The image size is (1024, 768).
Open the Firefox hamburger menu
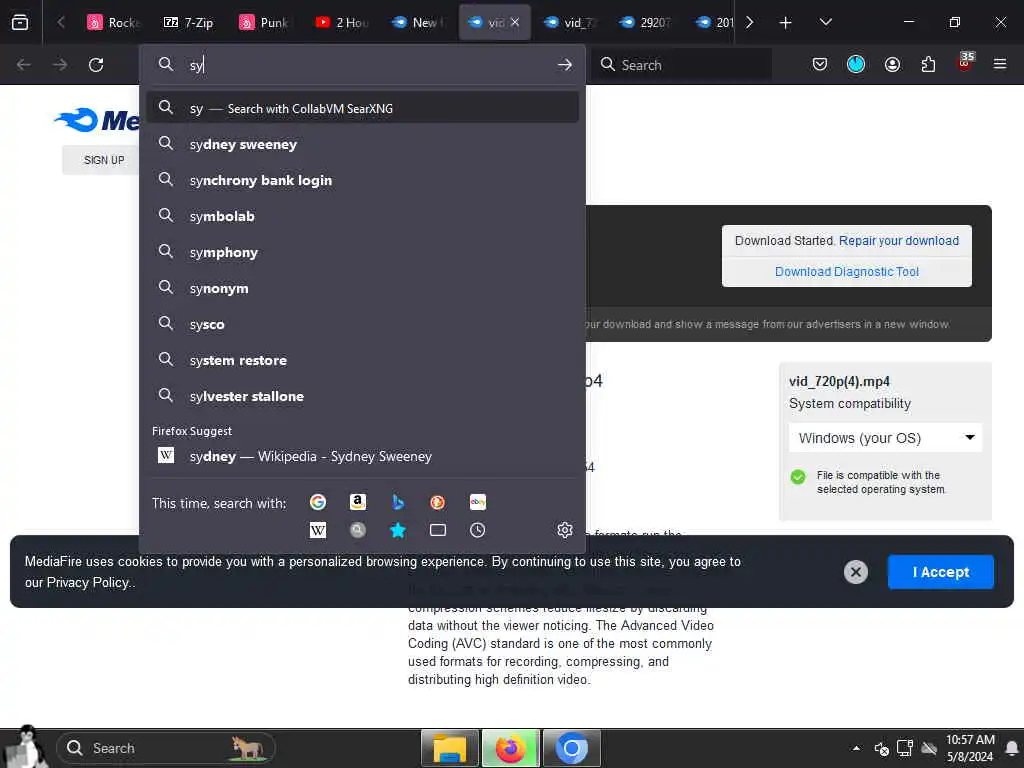[x=1000, y=64]
